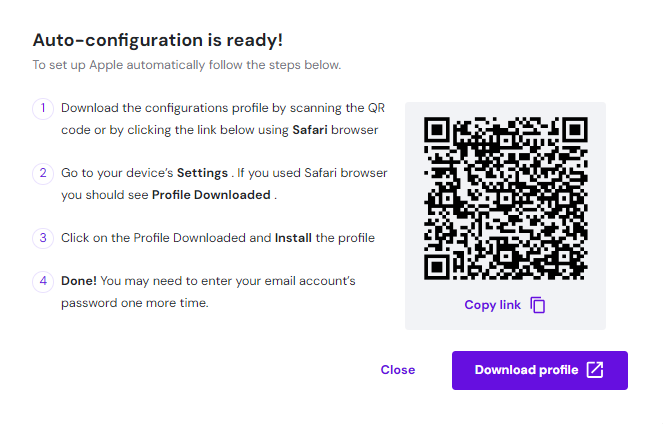Select the step 4 number circle

coord(43,281)
